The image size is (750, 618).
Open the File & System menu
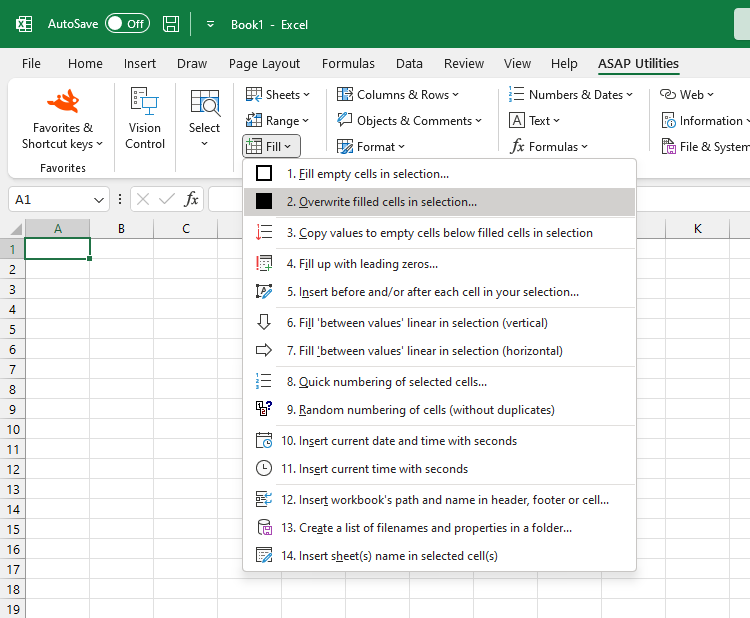click(705, 146)
